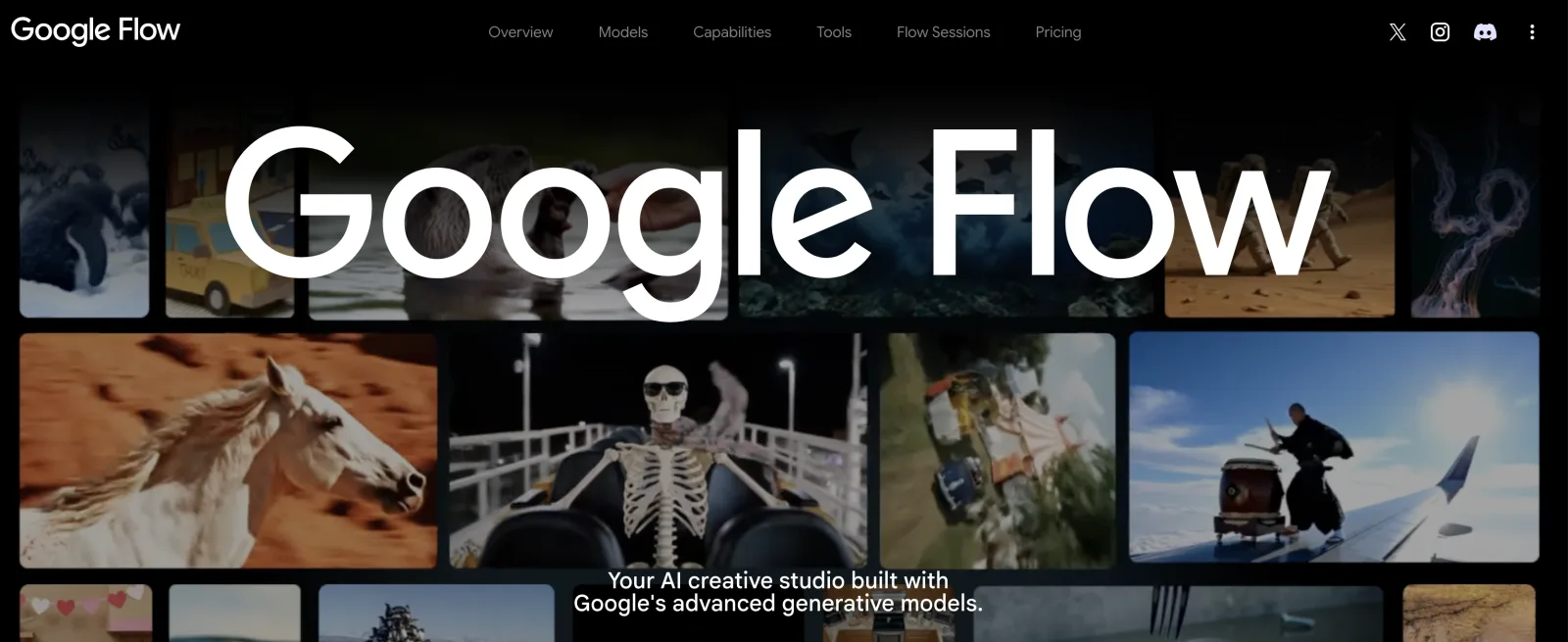The image size is (1568, 642).
Task: Open the dark creature in snow thumbnail
Action: coord(84,211)
